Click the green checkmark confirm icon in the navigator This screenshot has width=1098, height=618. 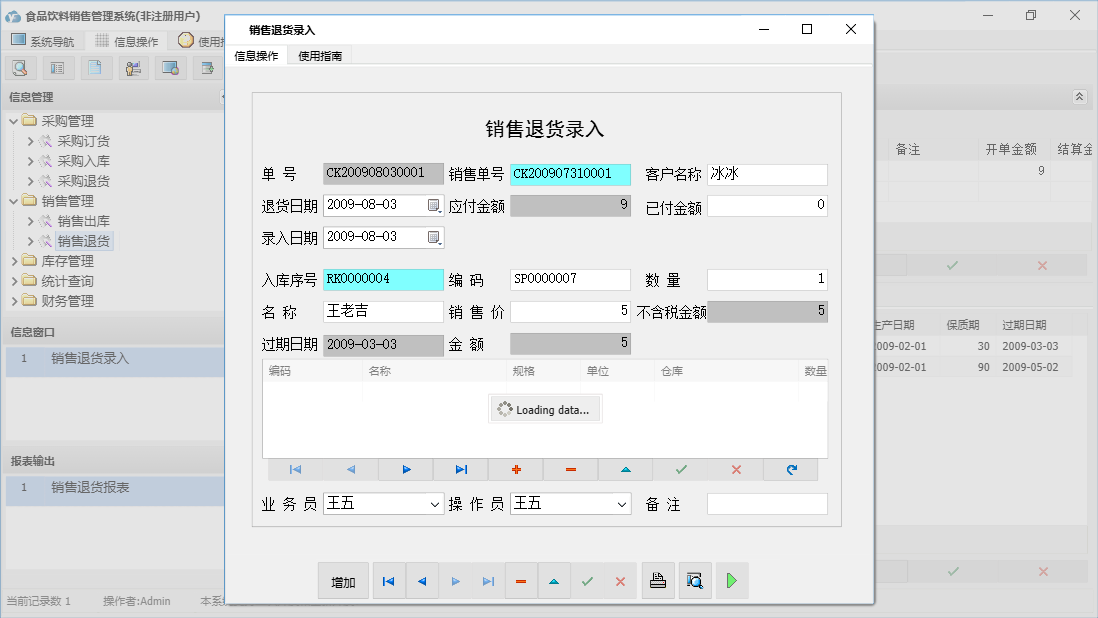pos(680,469)
